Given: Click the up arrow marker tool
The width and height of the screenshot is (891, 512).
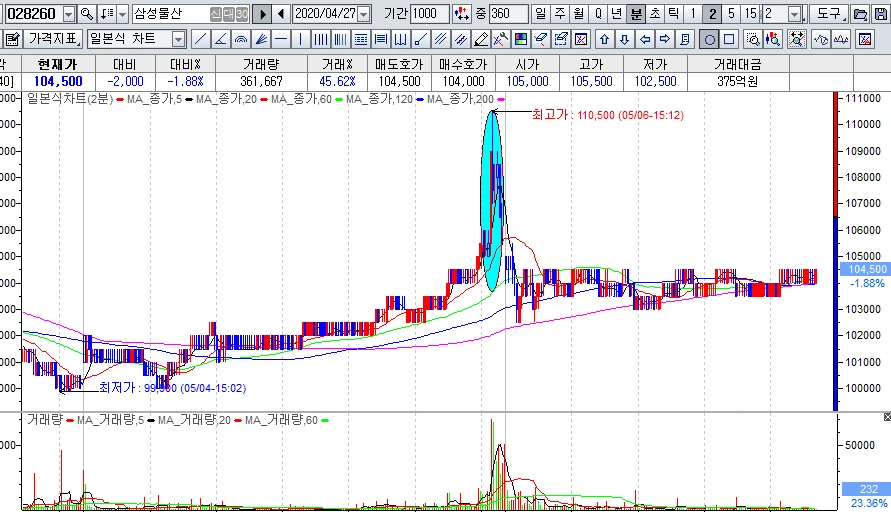Looking at the screenshot, I should point(605,39).
